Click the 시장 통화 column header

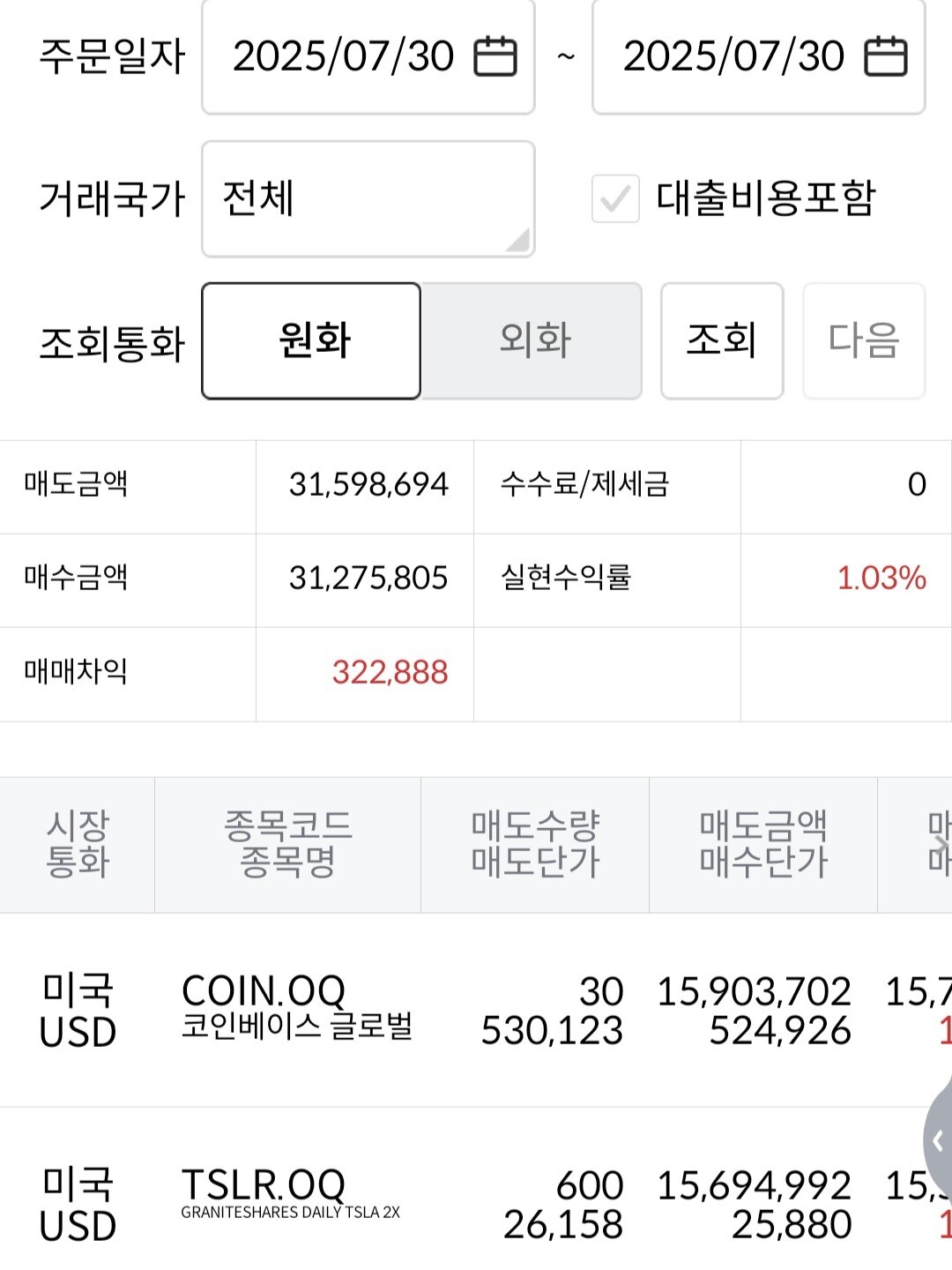(x=78, y=845)
